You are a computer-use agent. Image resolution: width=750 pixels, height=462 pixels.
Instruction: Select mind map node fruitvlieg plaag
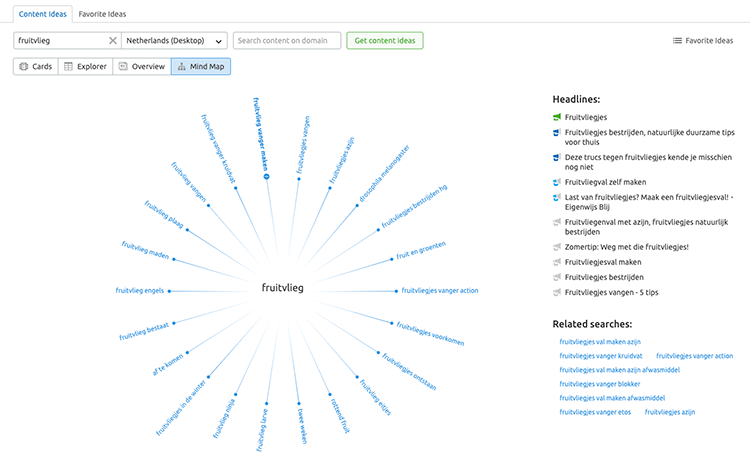click(164, 214)
